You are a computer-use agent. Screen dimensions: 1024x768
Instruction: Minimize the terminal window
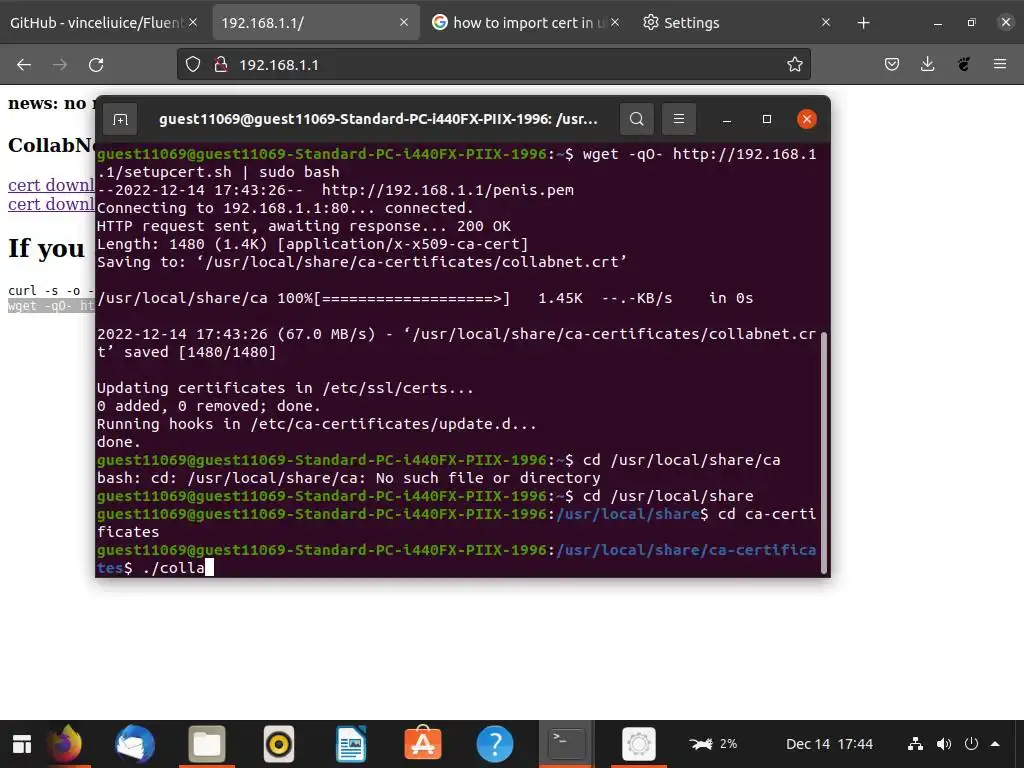[726, 120]
